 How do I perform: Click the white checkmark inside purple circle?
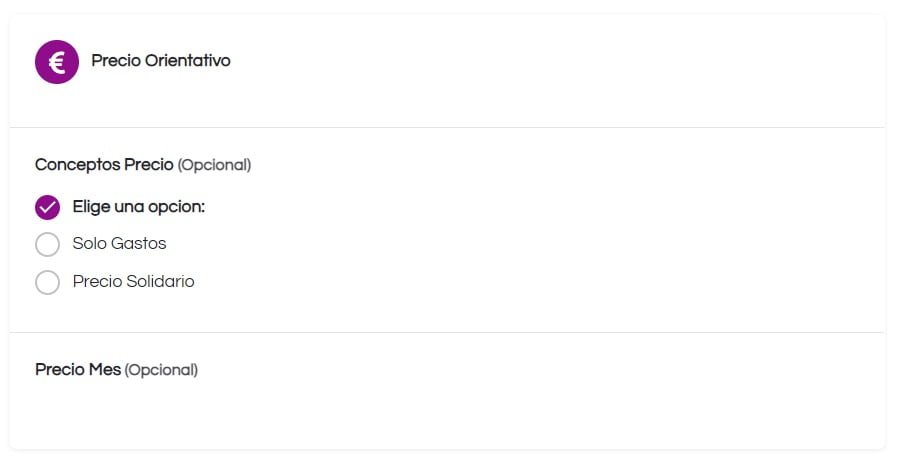[x=48, y=207]
